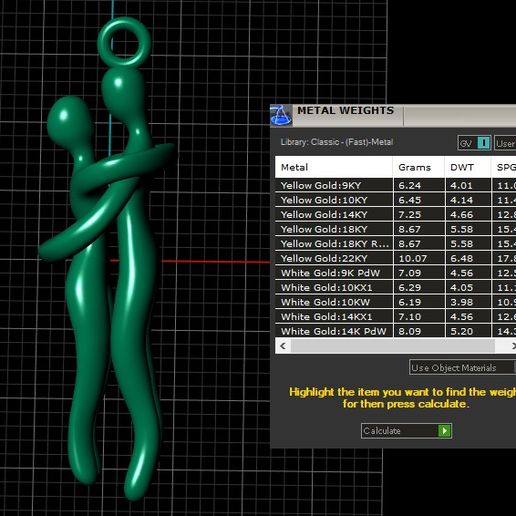The image size is (516, 516).
Task: Select the White Gold:10KX1 row
Action: point(395,288)
